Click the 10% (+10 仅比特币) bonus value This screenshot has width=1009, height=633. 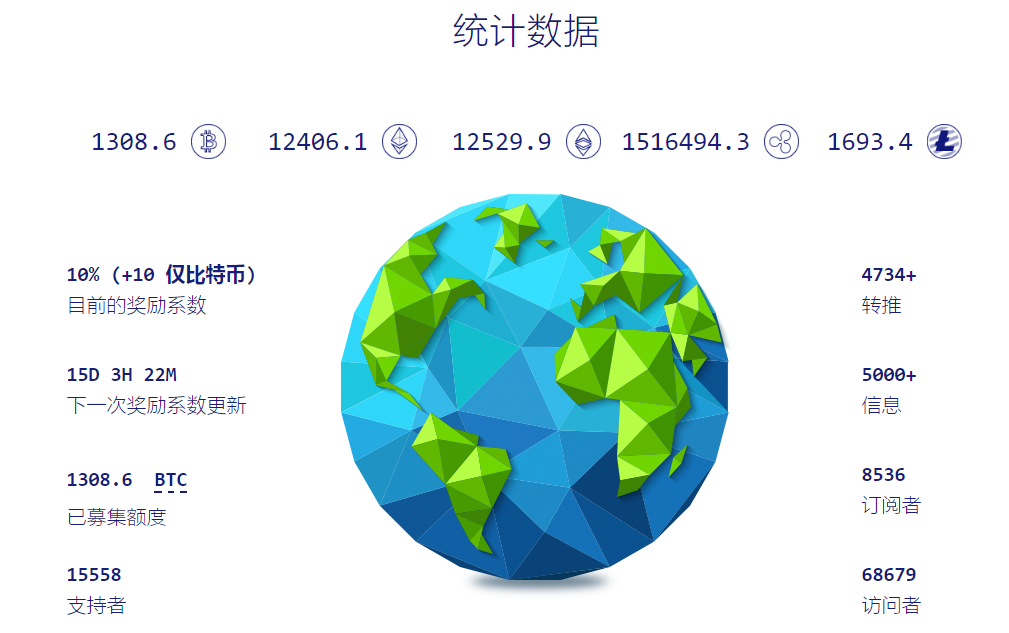(163, 275)
